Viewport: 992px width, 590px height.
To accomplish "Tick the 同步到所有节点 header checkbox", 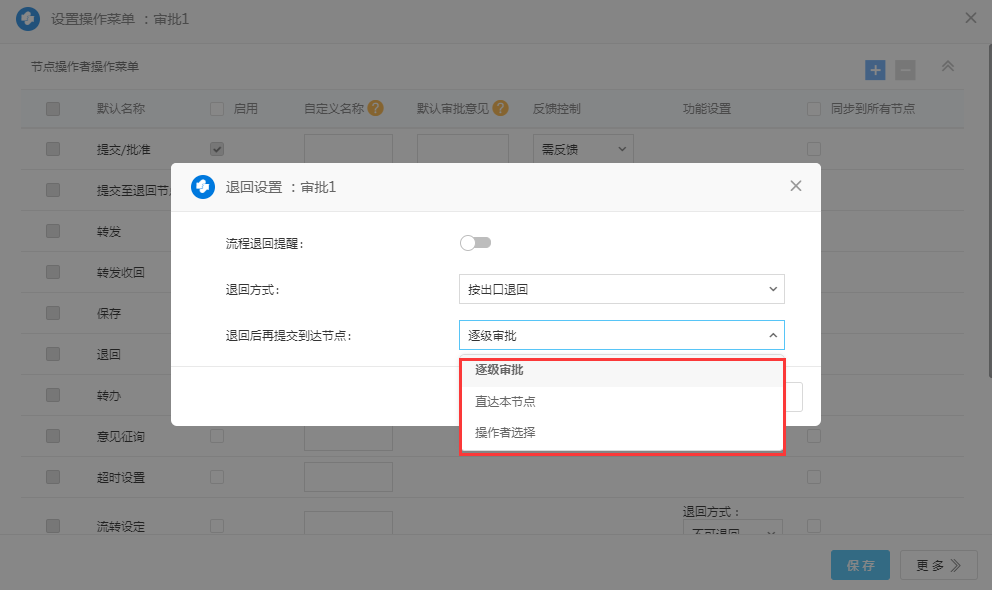I will coord(814,108).
